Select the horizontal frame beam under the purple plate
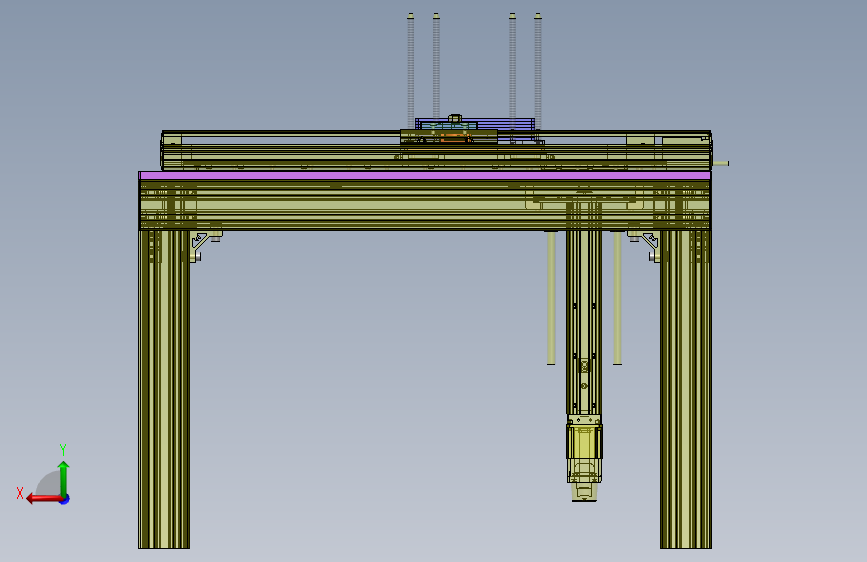 pos(425,205)
